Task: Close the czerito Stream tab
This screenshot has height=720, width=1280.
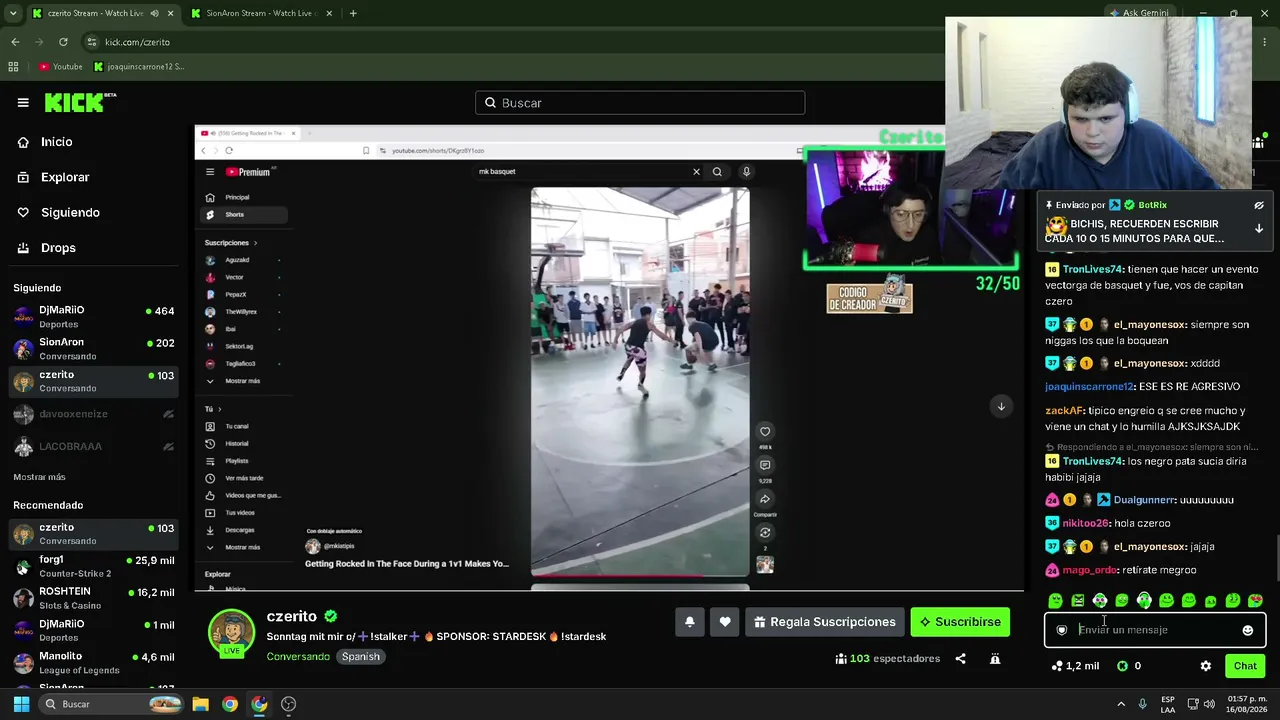Action: (170, 13)
